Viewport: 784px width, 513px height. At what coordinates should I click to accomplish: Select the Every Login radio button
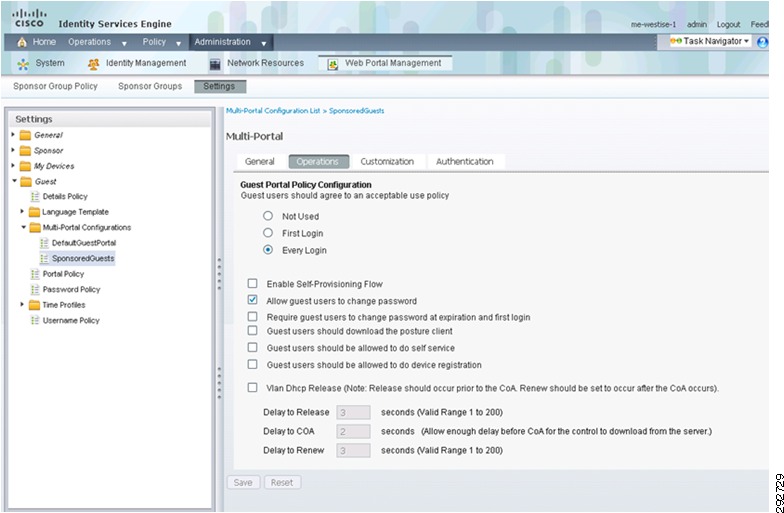tap(268, 250)
